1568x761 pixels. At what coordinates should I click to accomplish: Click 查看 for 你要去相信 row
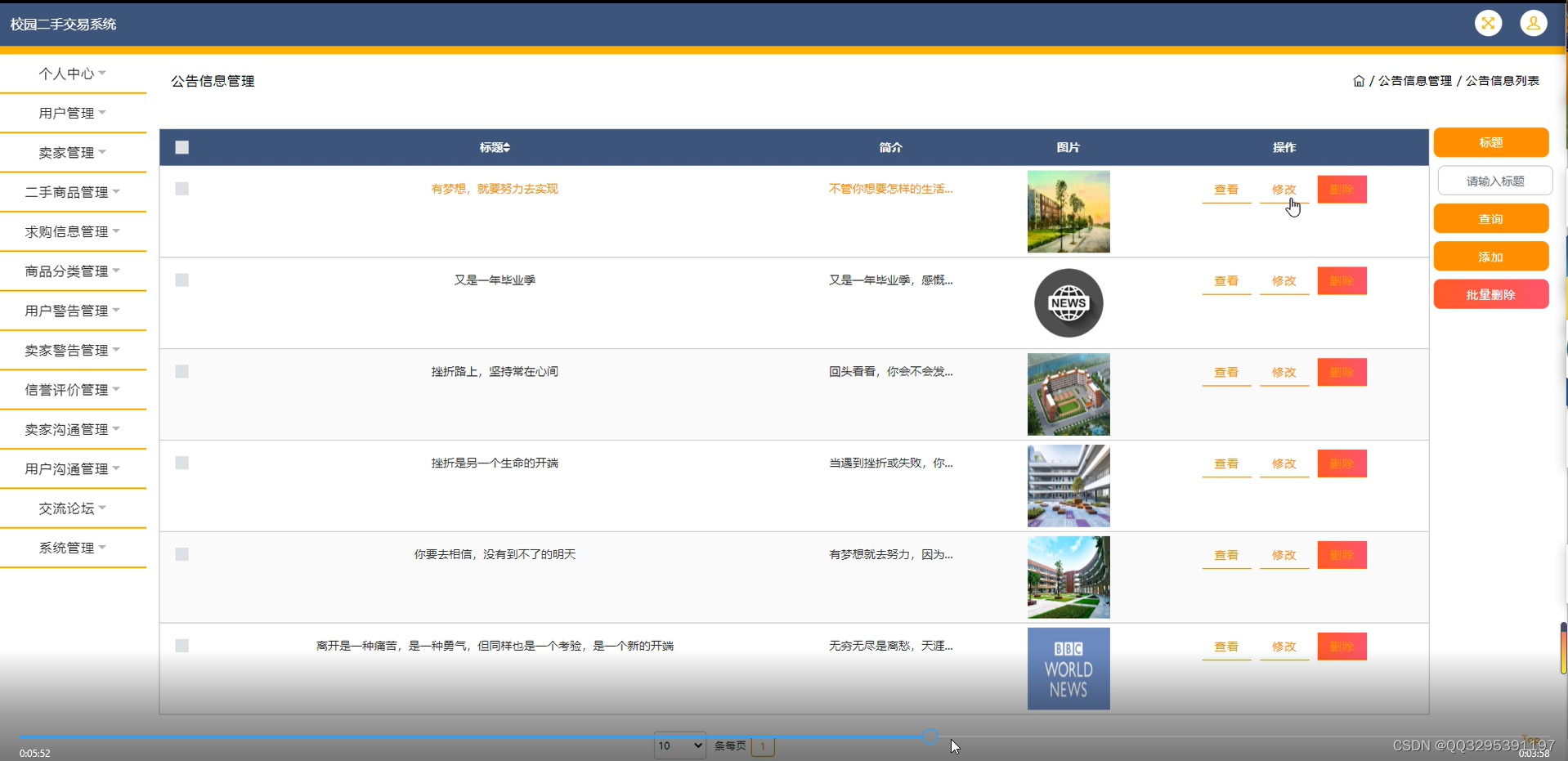coord(1226,556)
